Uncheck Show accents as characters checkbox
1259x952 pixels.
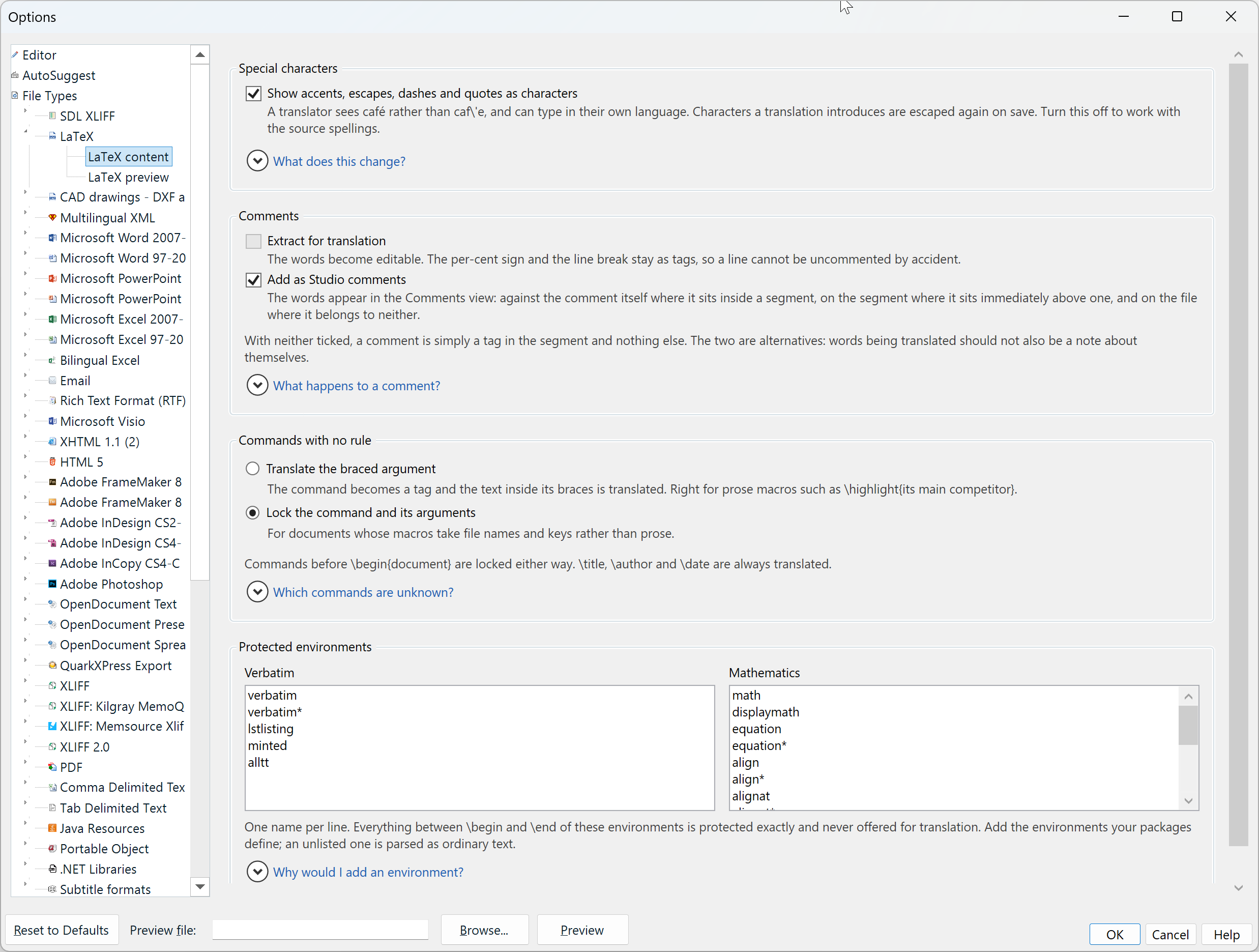tap(253, 94)
